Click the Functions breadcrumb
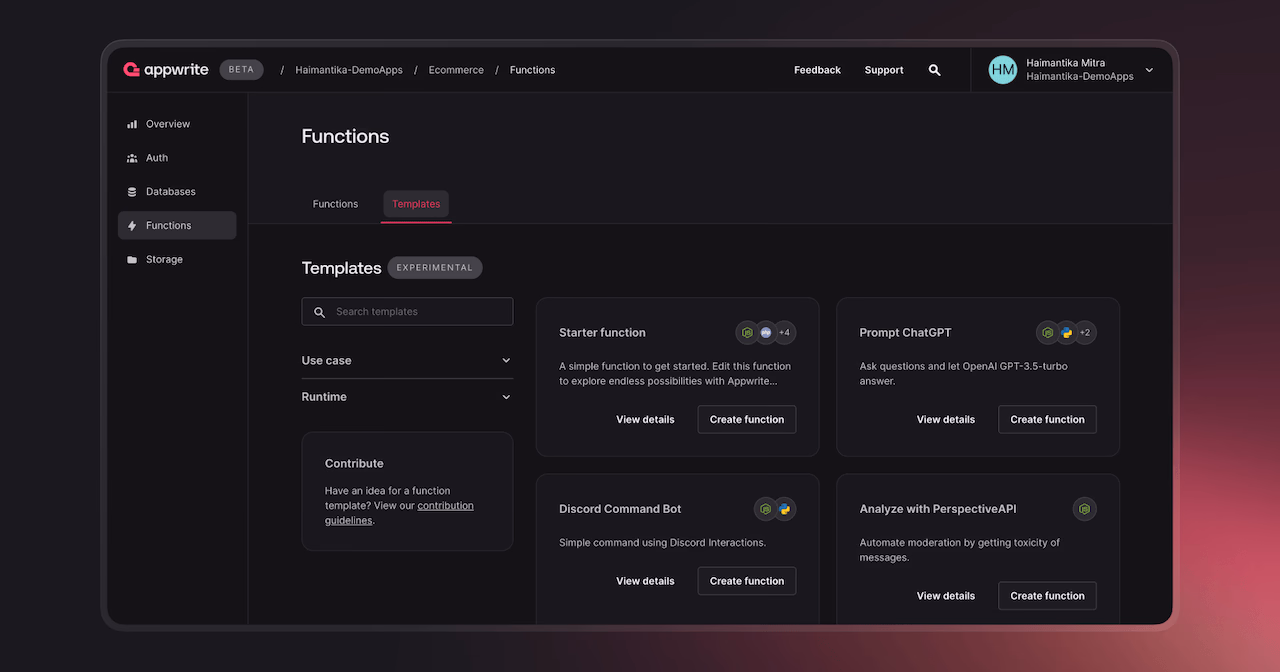This screenshot has width=1280, height=672. [x=532, y=70]
